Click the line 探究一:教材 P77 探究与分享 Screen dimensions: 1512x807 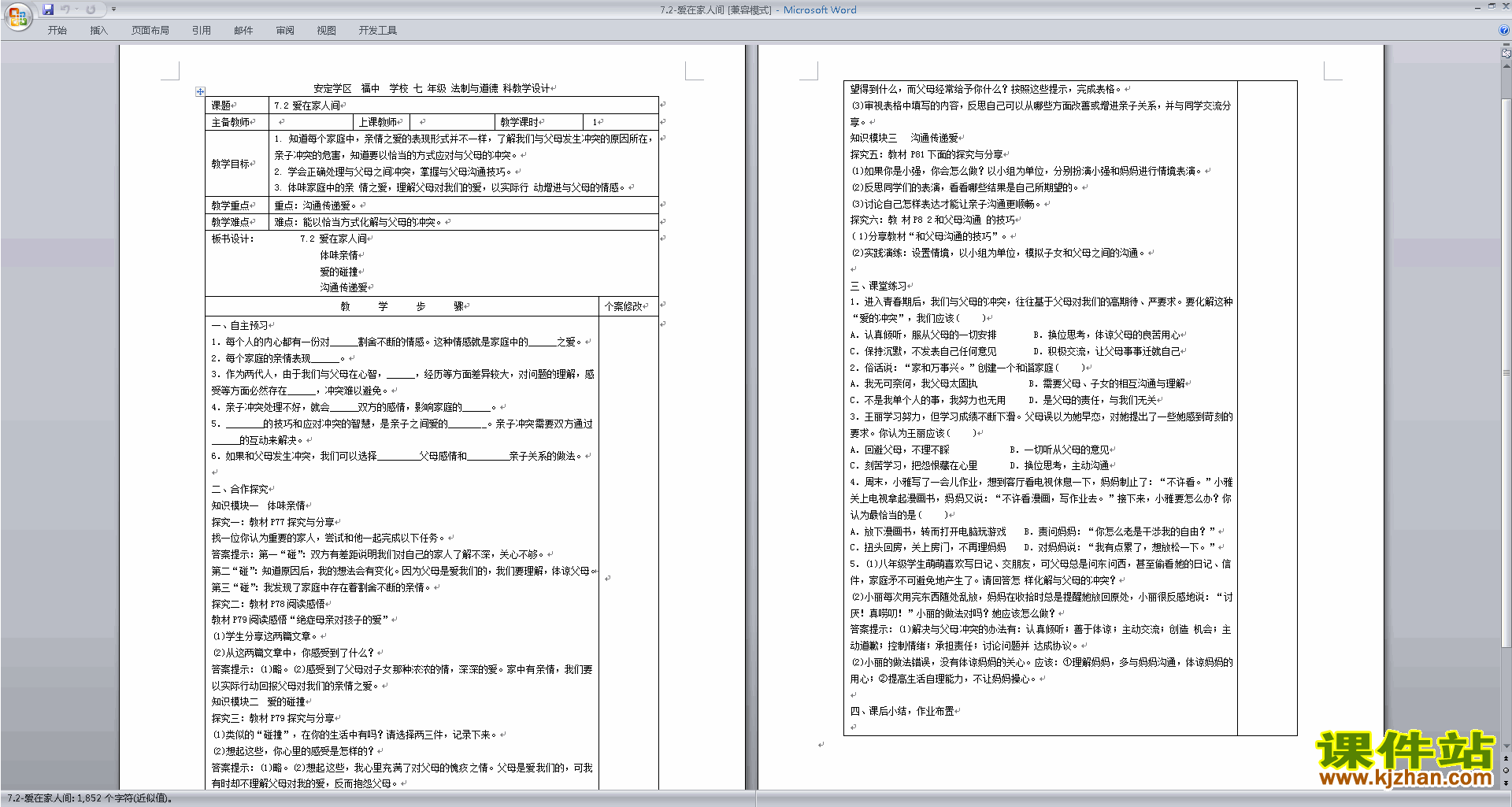tap(275, 522)
